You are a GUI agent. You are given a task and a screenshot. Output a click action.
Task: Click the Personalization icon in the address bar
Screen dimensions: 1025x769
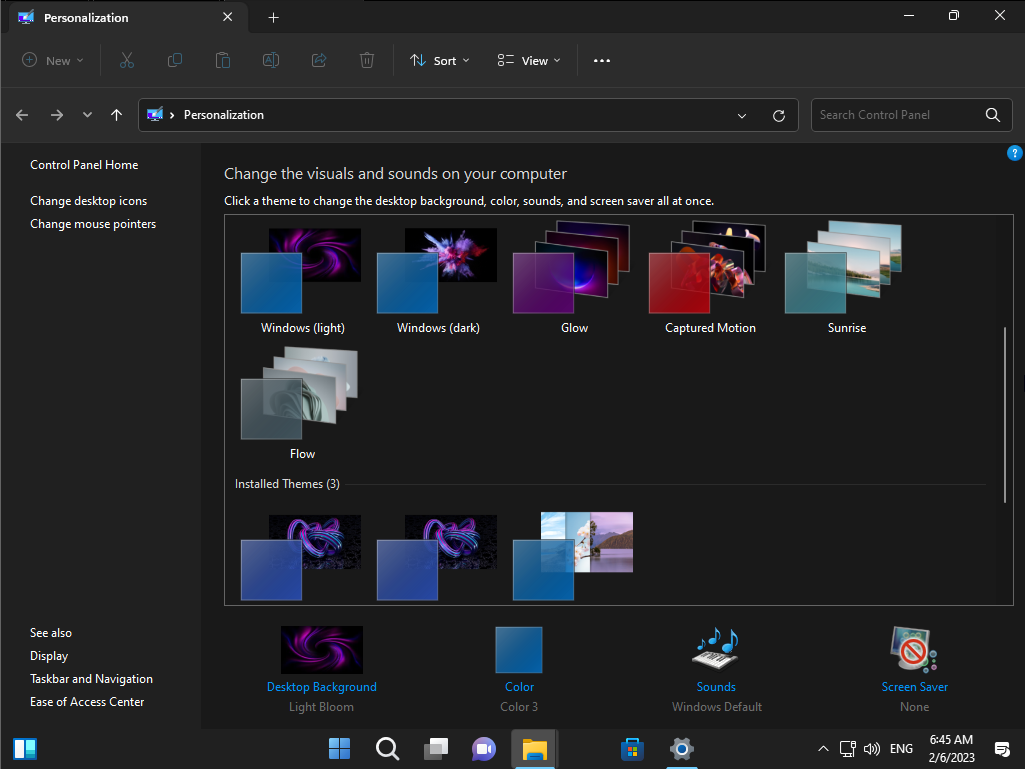tap(155, 115)
